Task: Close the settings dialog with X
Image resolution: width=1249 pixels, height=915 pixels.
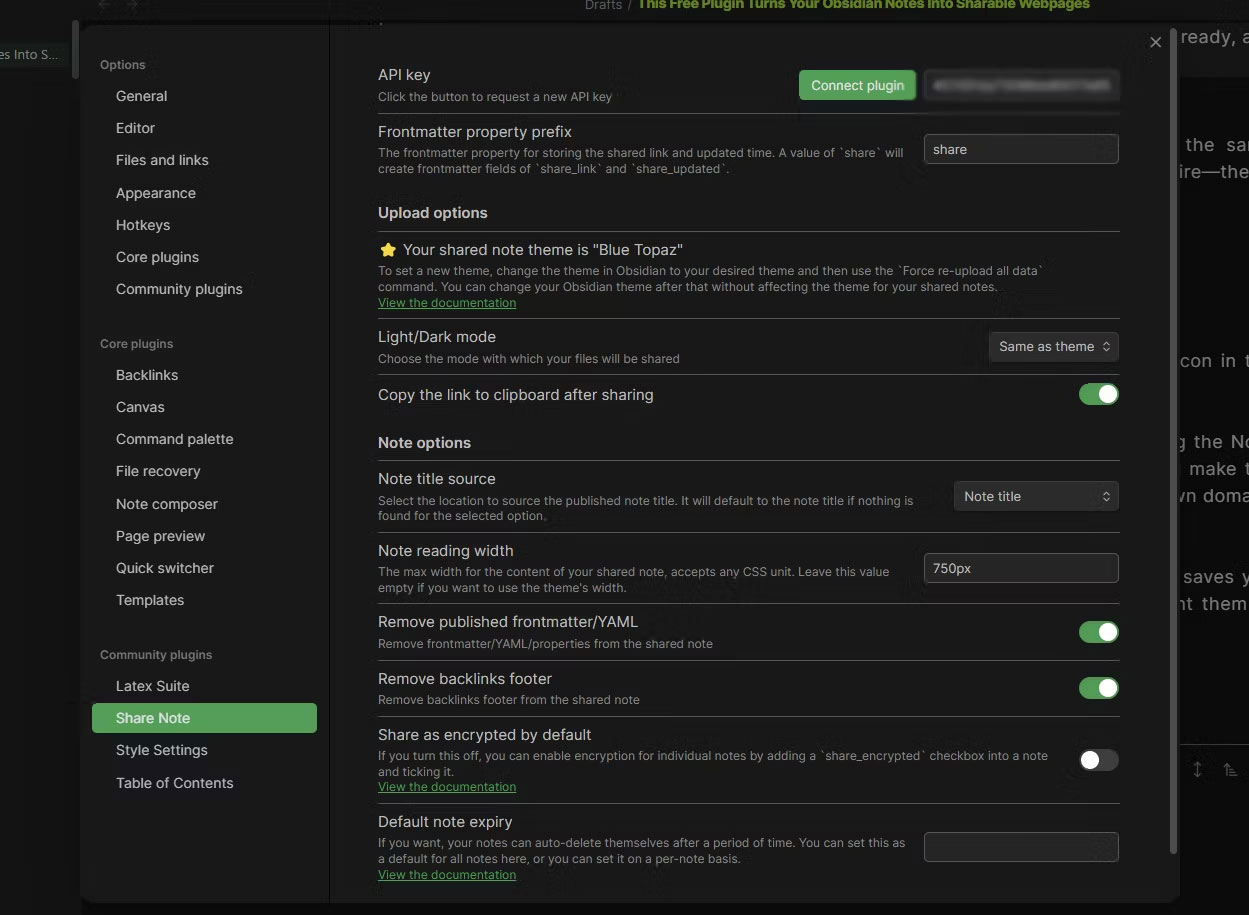Action: (x=1155, y=42)
